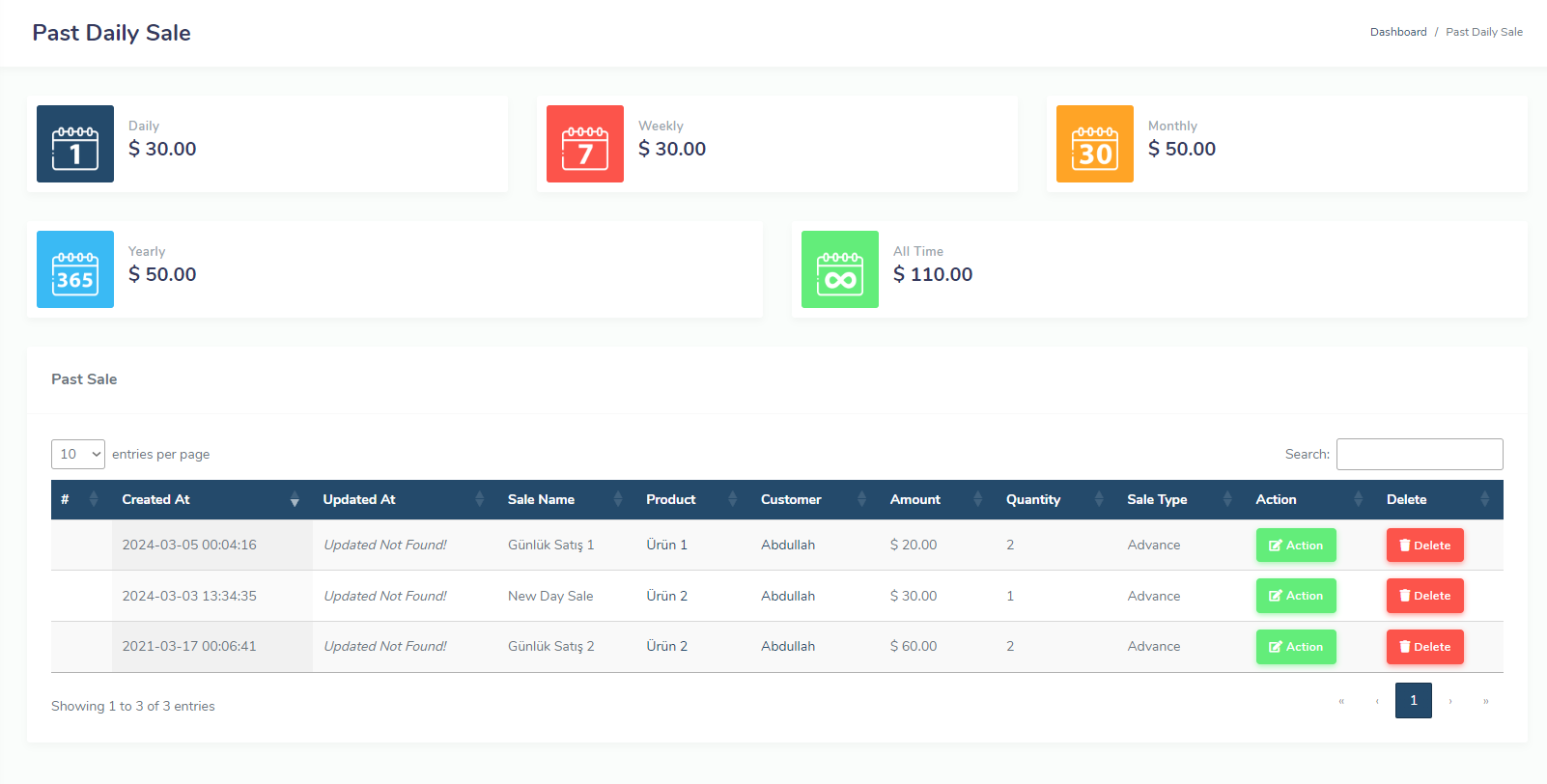This screenshot has height=784, width=1547.
Task: Select page 1 in pagination
Action: [1413, 701]
